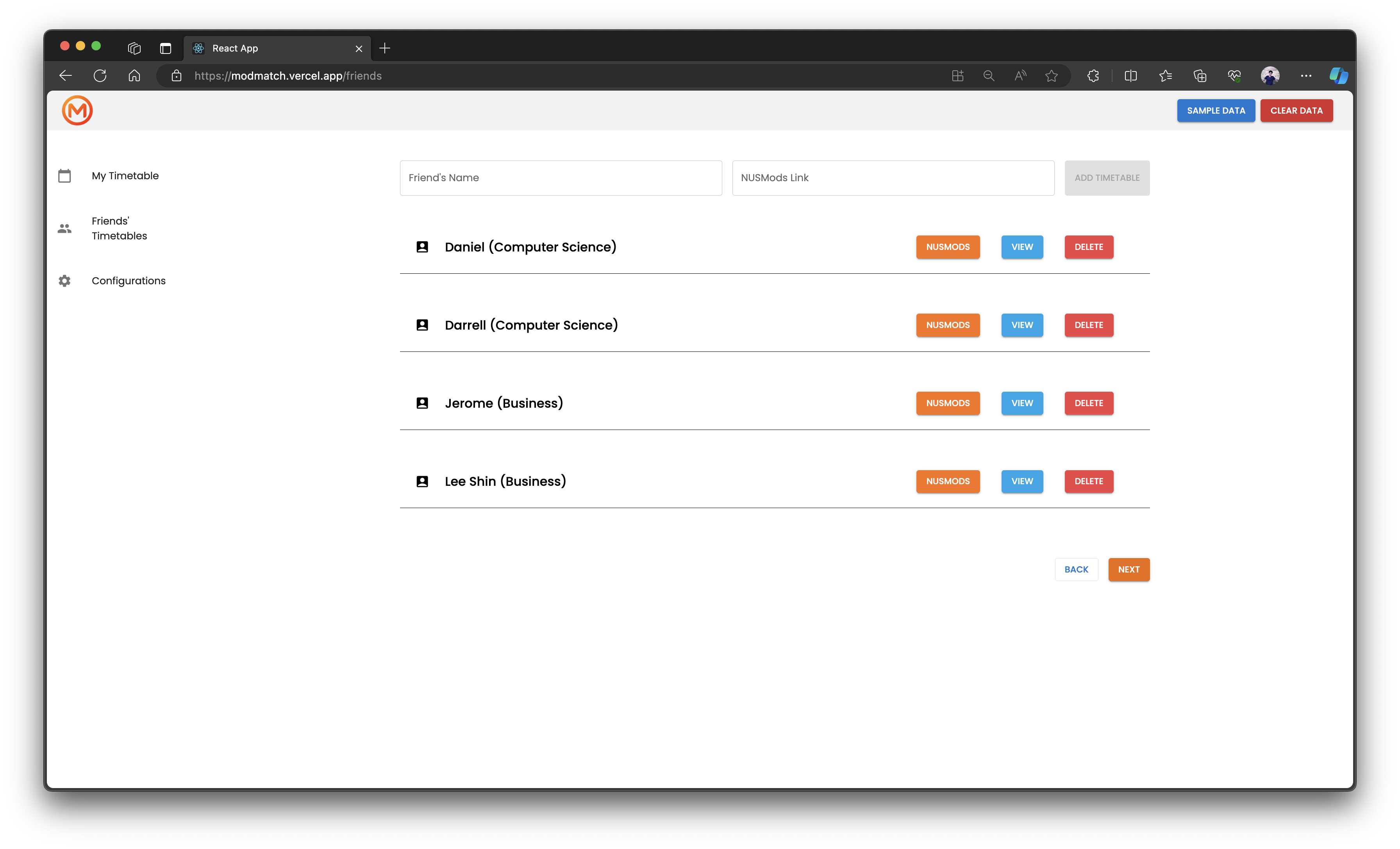Image resolution: width=1400 pixels, height=849 pixels.
Task: Open browser Settings and more menu
Action: (1306, 75)
